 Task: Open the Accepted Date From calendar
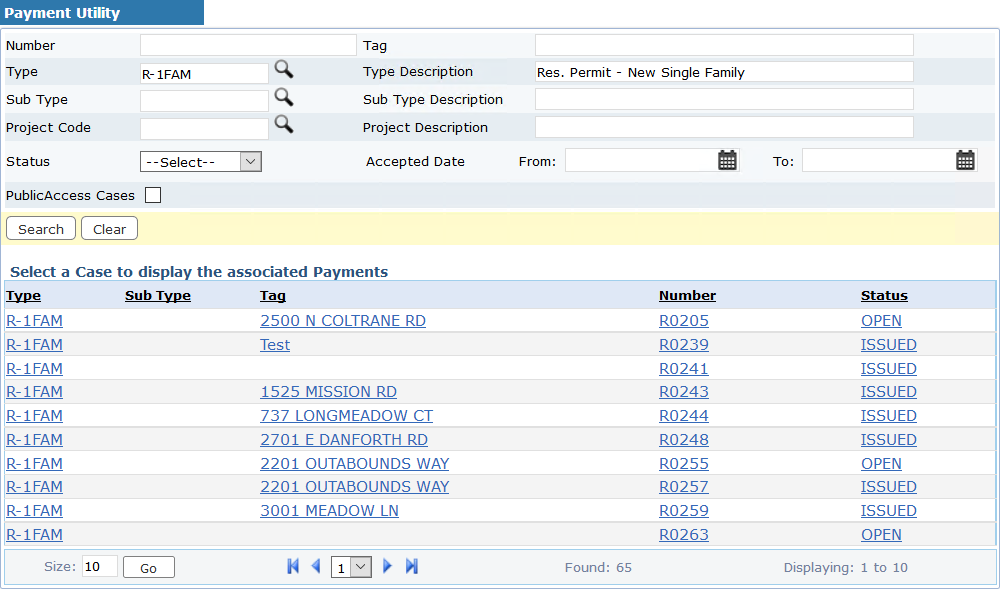(x=727, y=160)
